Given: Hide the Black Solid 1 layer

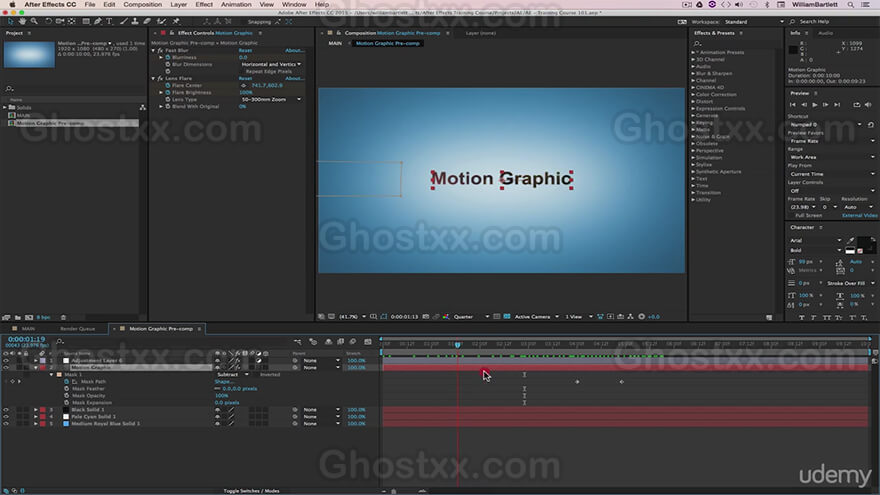Looking at the screenshot, I should coord(6,410).
